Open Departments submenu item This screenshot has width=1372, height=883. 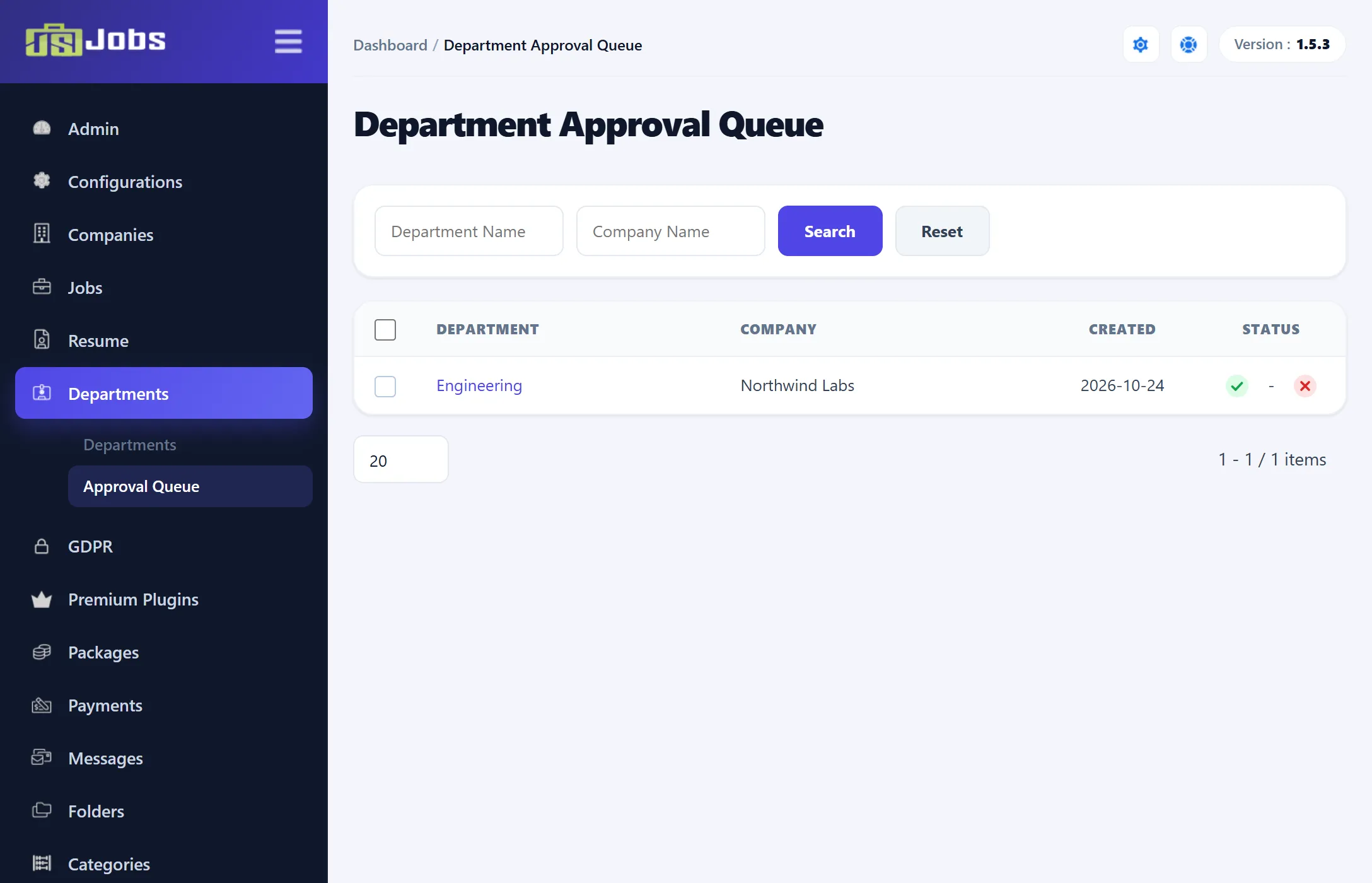pos(130,445)
